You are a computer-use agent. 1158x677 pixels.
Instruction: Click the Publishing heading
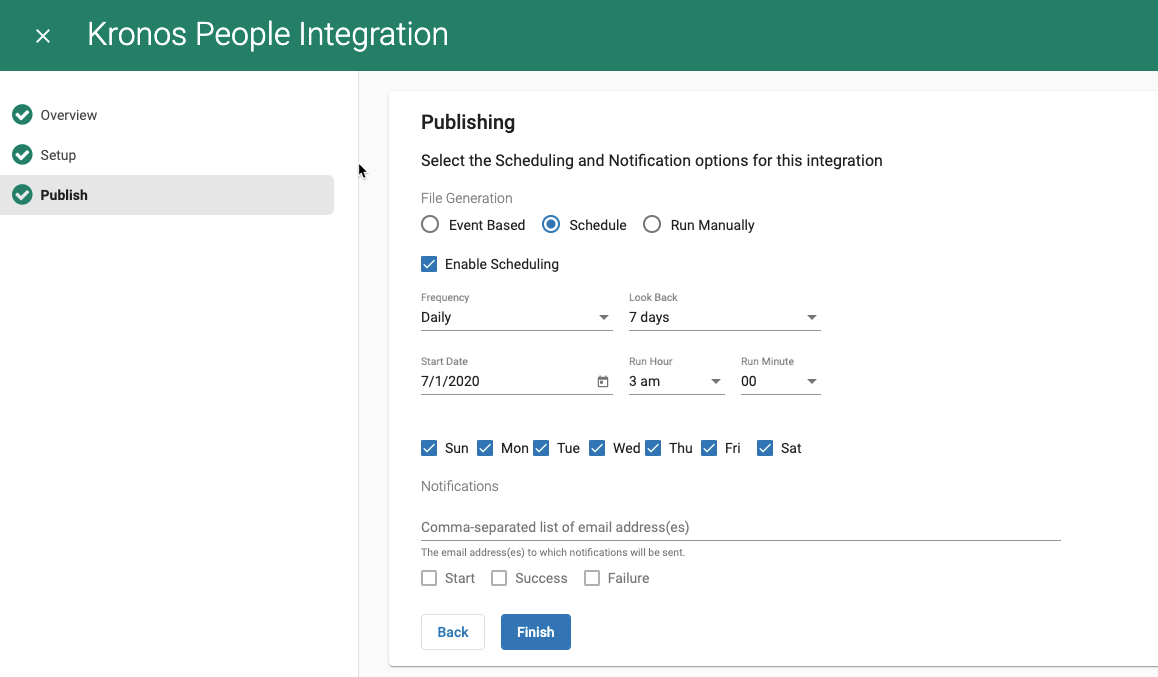coord(468,123)
